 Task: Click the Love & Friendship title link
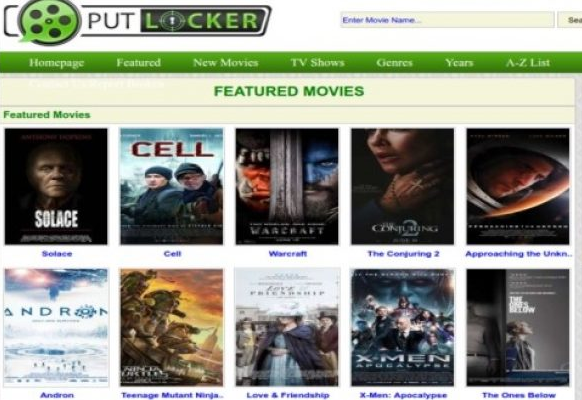point(288,395)
